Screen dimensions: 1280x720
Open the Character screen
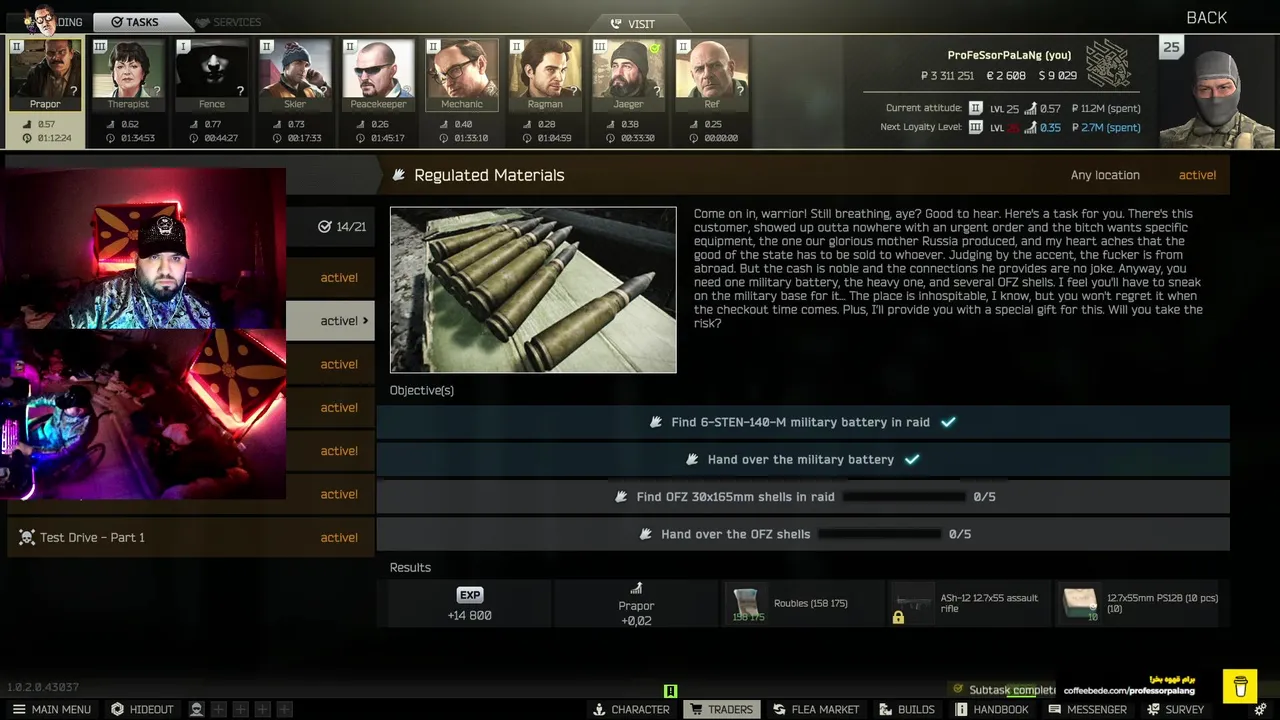click(631, 709)
